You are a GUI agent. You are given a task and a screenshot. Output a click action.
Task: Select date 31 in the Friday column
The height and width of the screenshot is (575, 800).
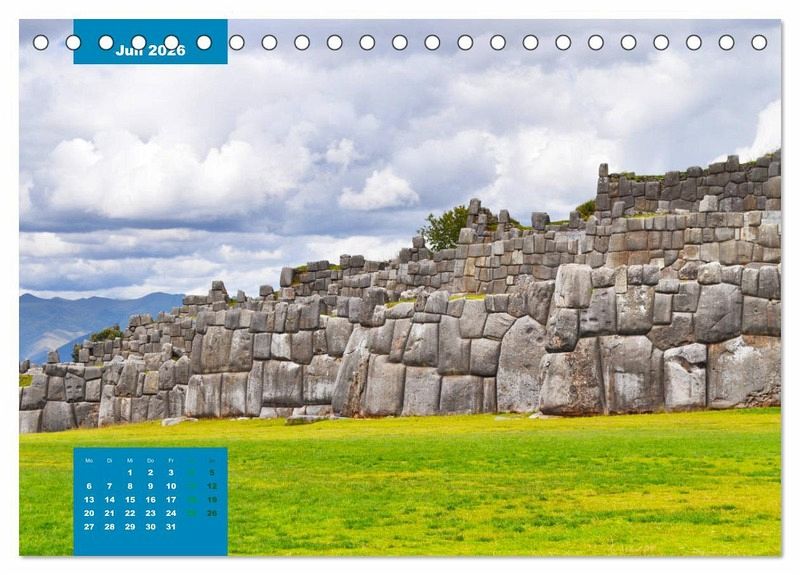(x=171, y=527)
